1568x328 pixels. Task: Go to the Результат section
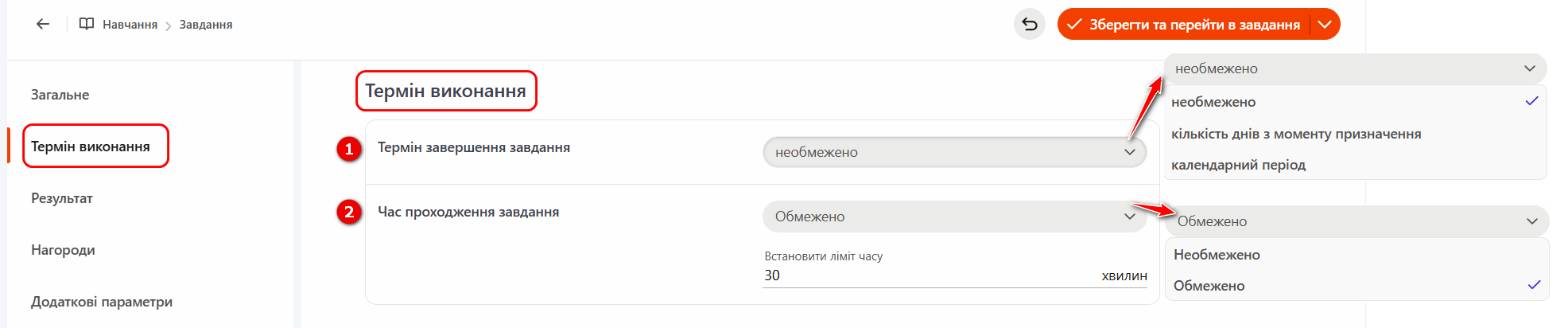coord(62,198)
